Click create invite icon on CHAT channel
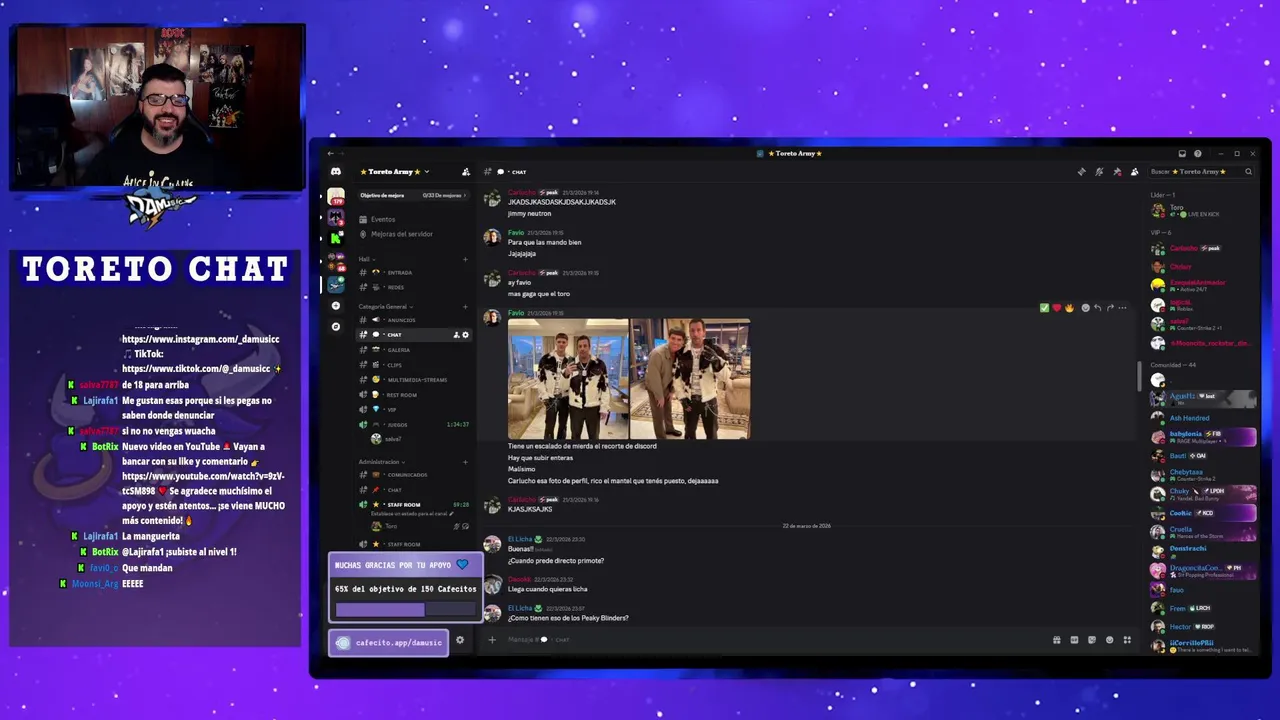The height and width of the screenshot is (720, 1280). [456, 335]
